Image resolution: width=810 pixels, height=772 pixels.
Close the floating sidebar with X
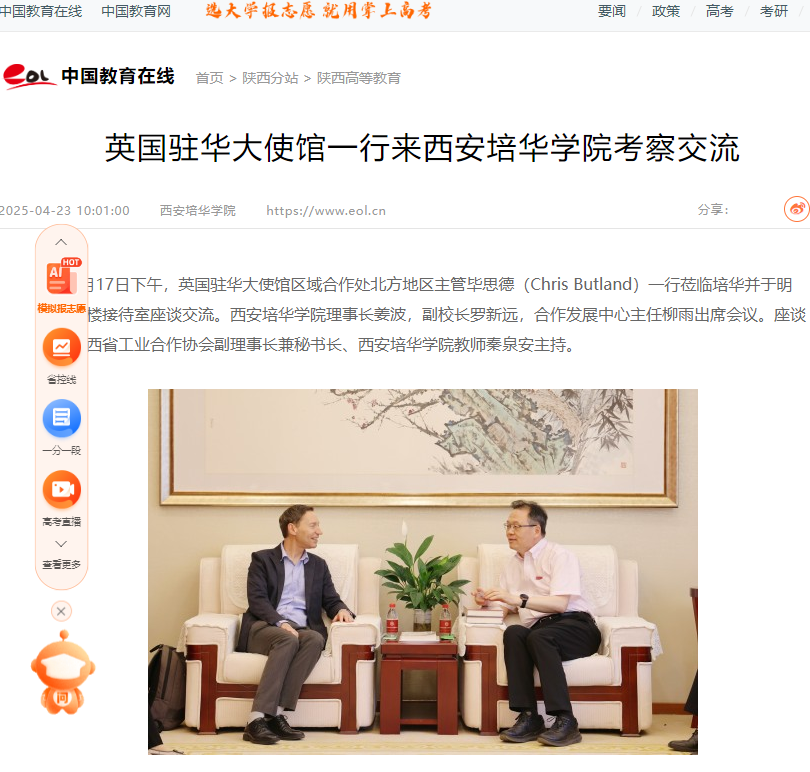pyautogui.click(x=61, y=611)
